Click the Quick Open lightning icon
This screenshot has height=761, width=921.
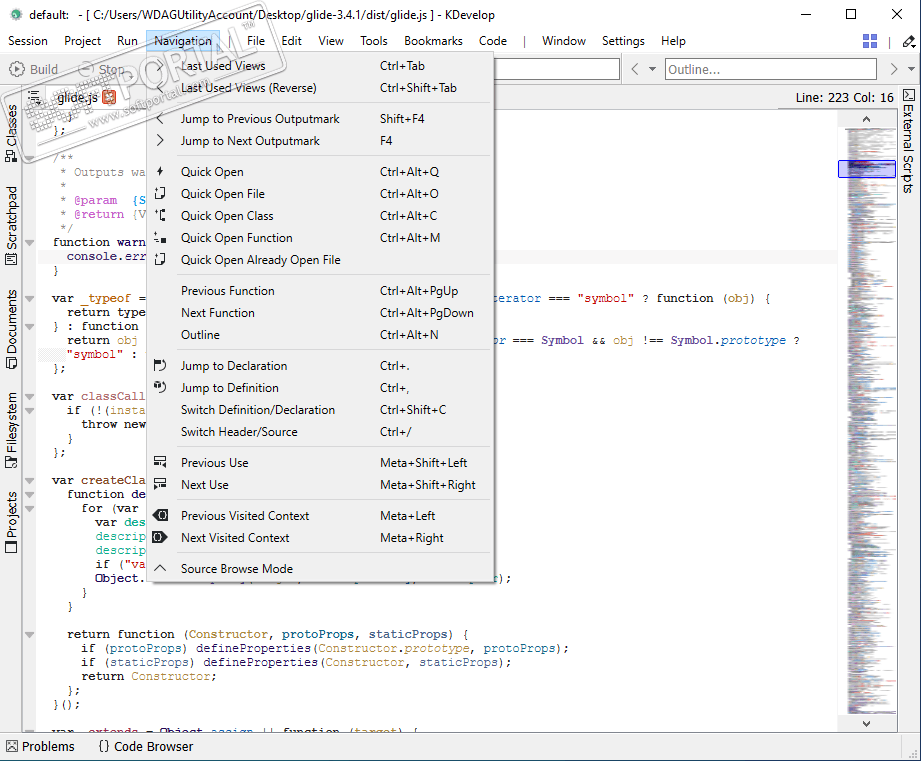(x=160, y=172)
